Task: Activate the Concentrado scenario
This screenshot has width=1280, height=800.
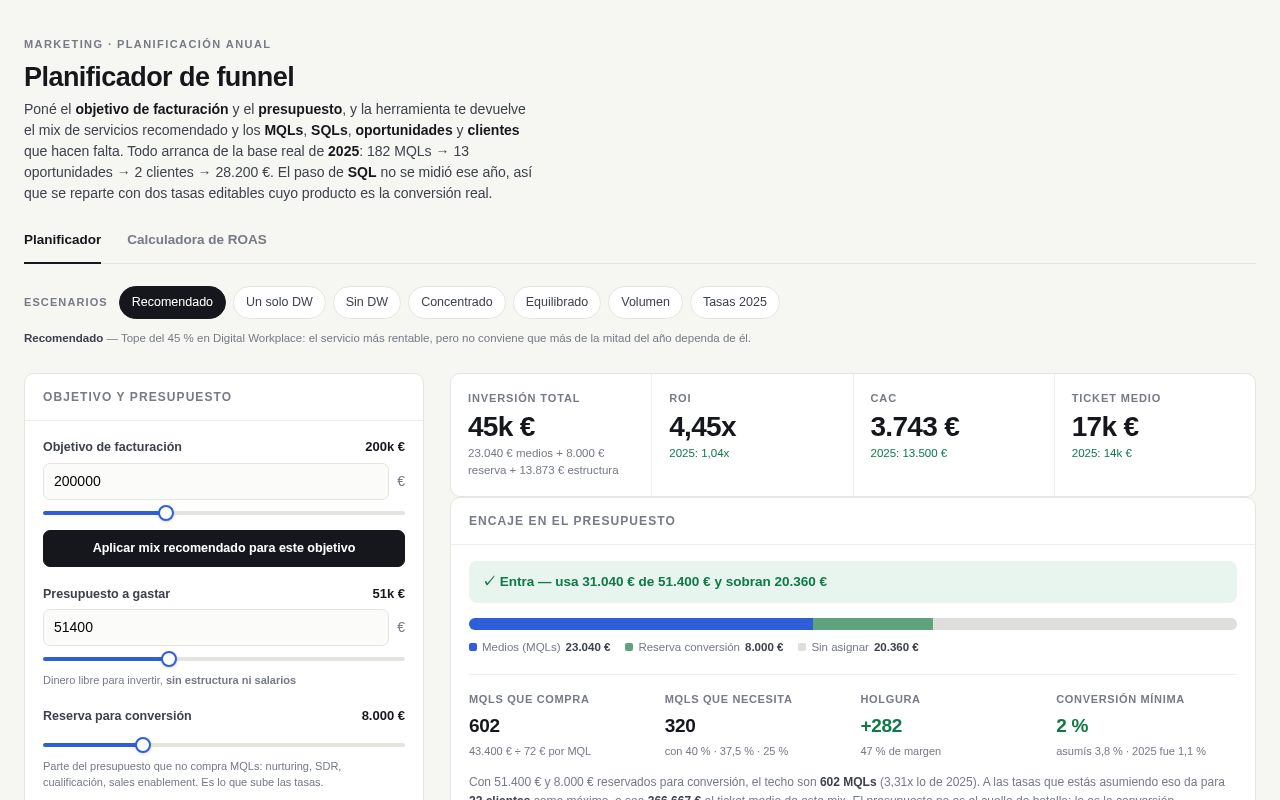Action: [457, 302]
